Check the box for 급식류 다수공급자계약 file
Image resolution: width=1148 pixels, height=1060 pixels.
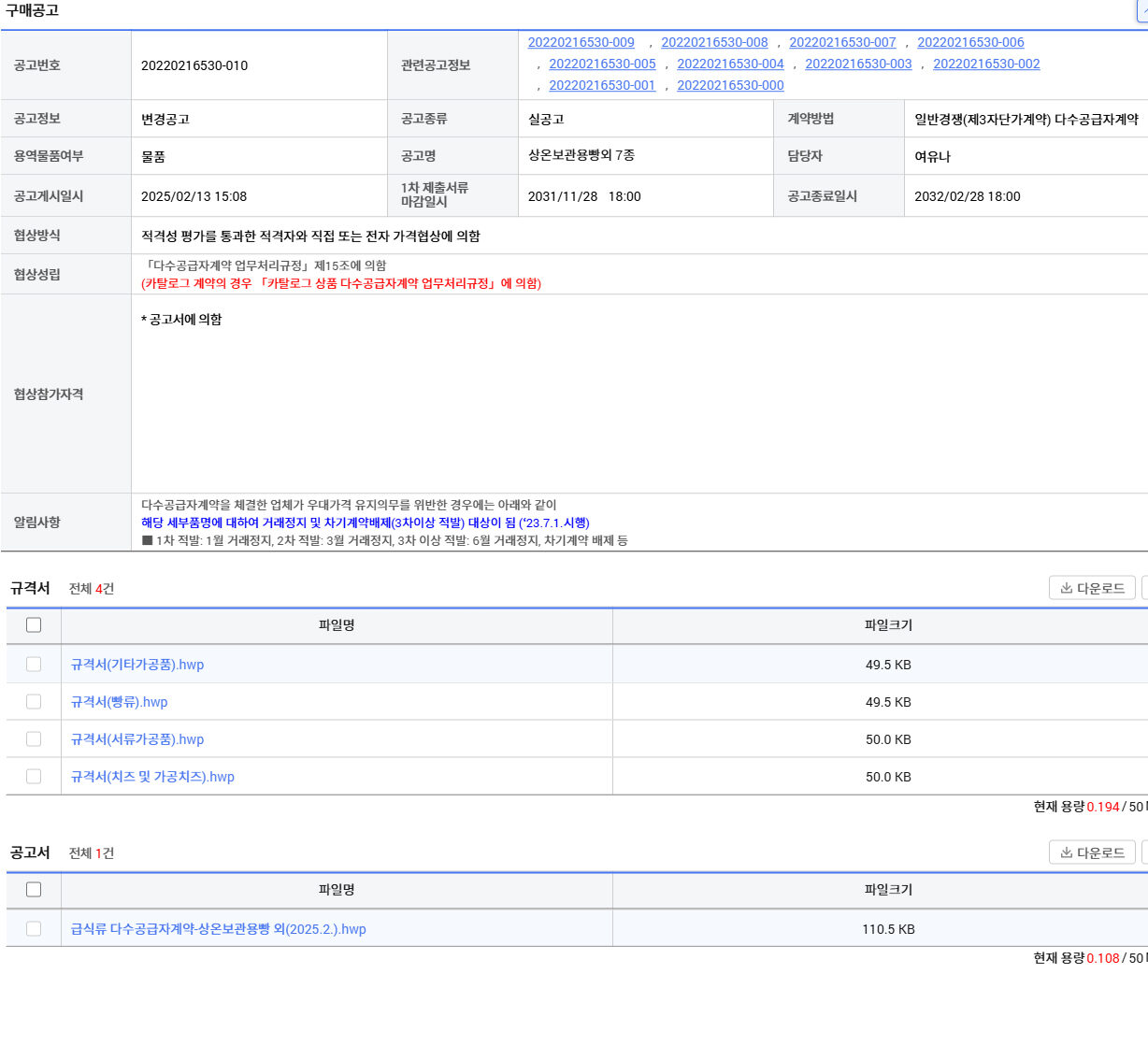point(34,929)
